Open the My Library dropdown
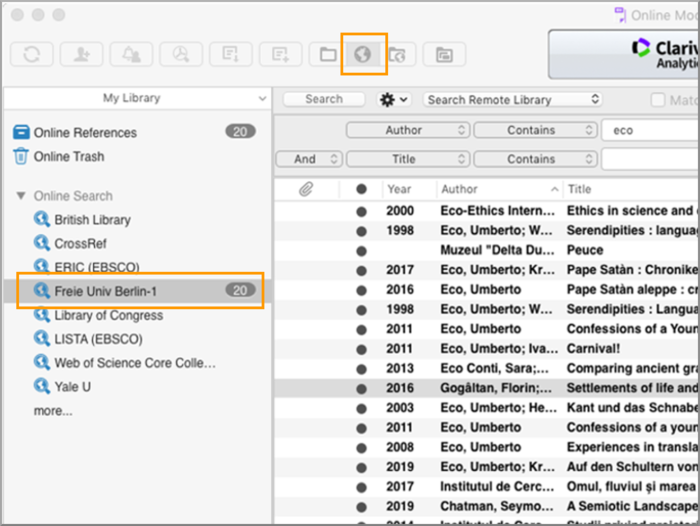Image resolution: width=700 pixels, height=526 pixels. pyautogui.click(x=136, y=98)
